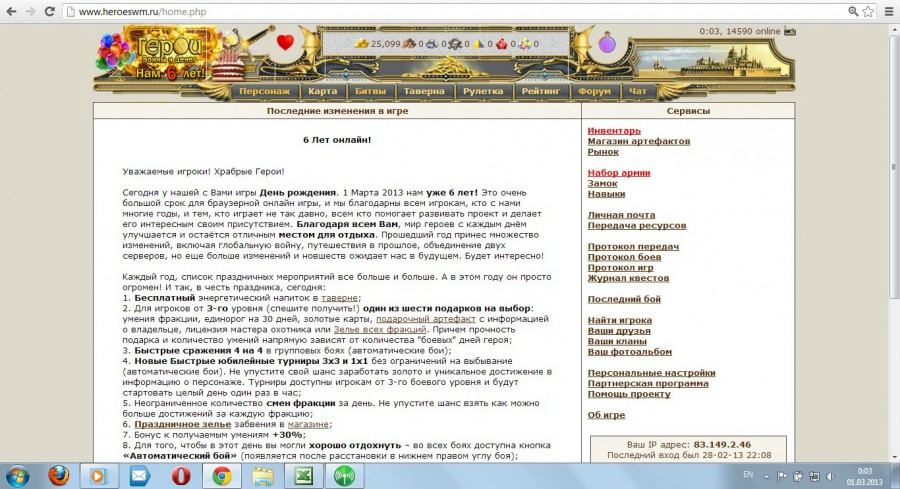Viewport: 900px width, 489px height.
Task: Open the media player from the taskbar
Action: pyautogui.click(x=98, y=476)
